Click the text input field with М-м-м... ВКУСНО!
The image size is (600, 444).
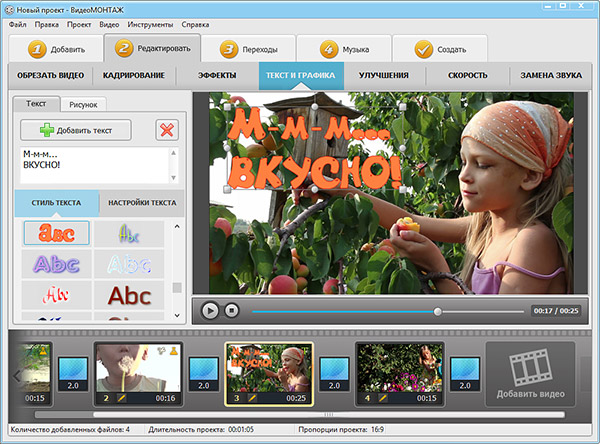[95, 165]
